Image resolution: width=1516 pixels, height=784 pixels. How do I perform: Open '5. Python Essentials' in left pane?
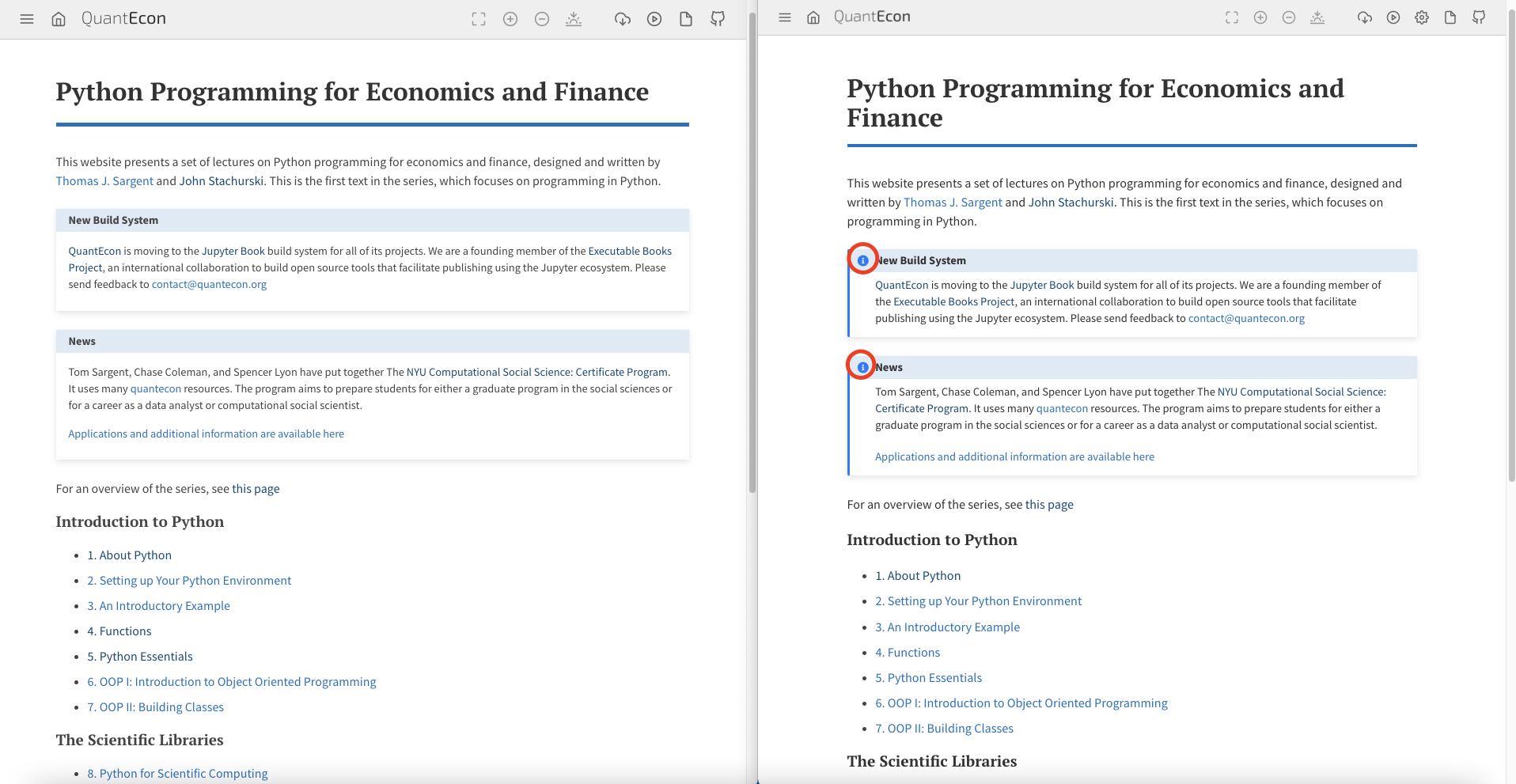pyautogui.click(x=140, y=657)
